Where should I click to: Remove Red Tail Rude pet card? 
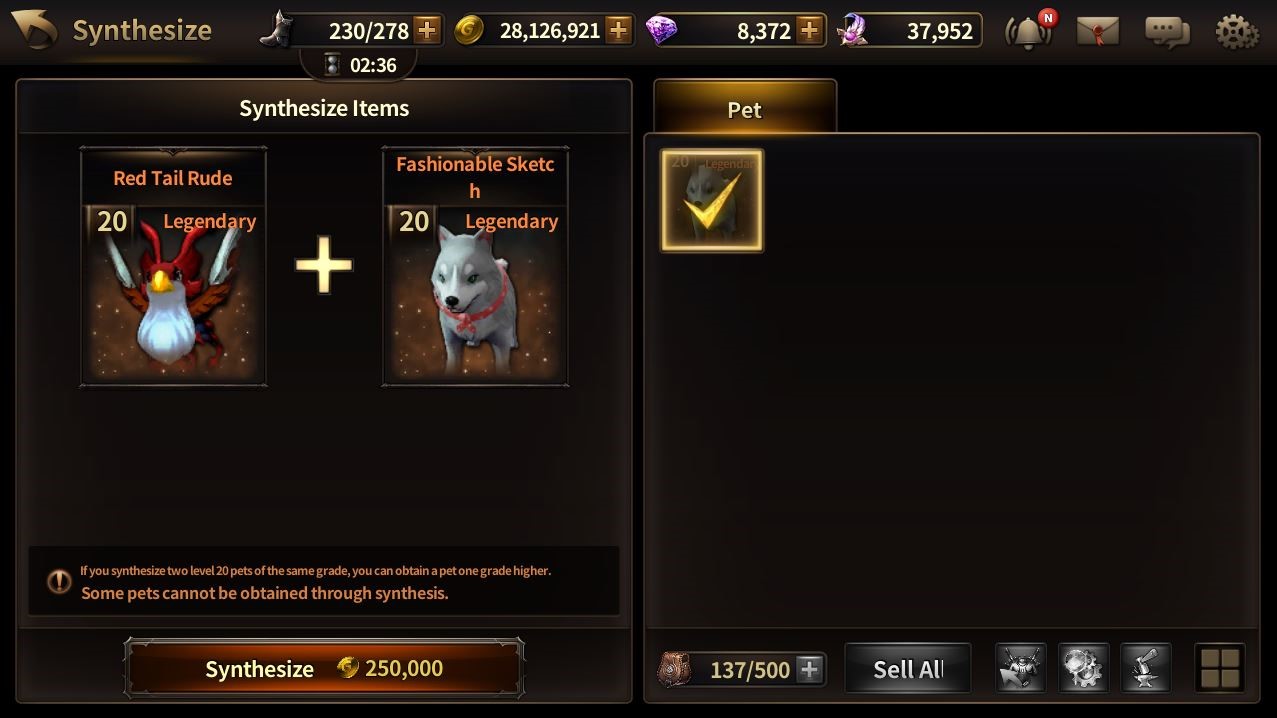pos(173,266)
